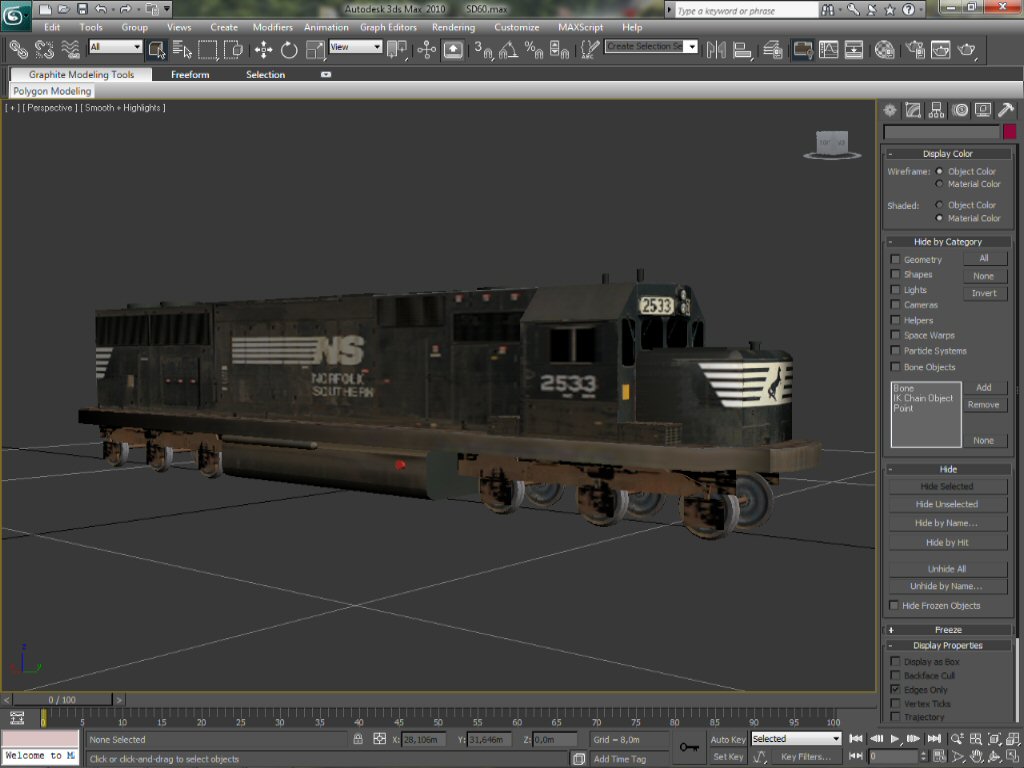1024x768 pixels.
Task: Select the Move tool in main toolbar
Action: tap(263, 50)
